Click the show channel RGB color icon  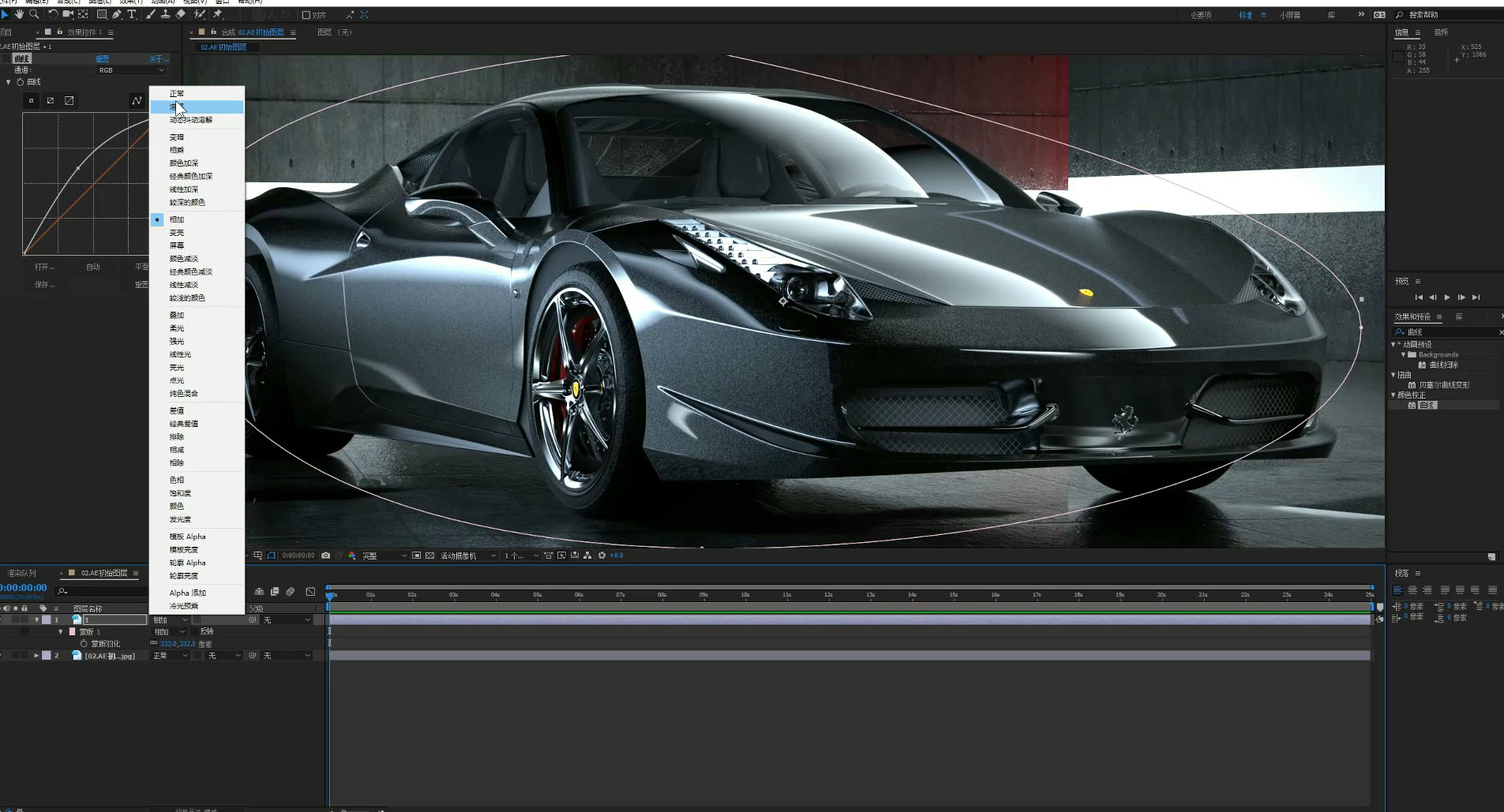[352, 556]
